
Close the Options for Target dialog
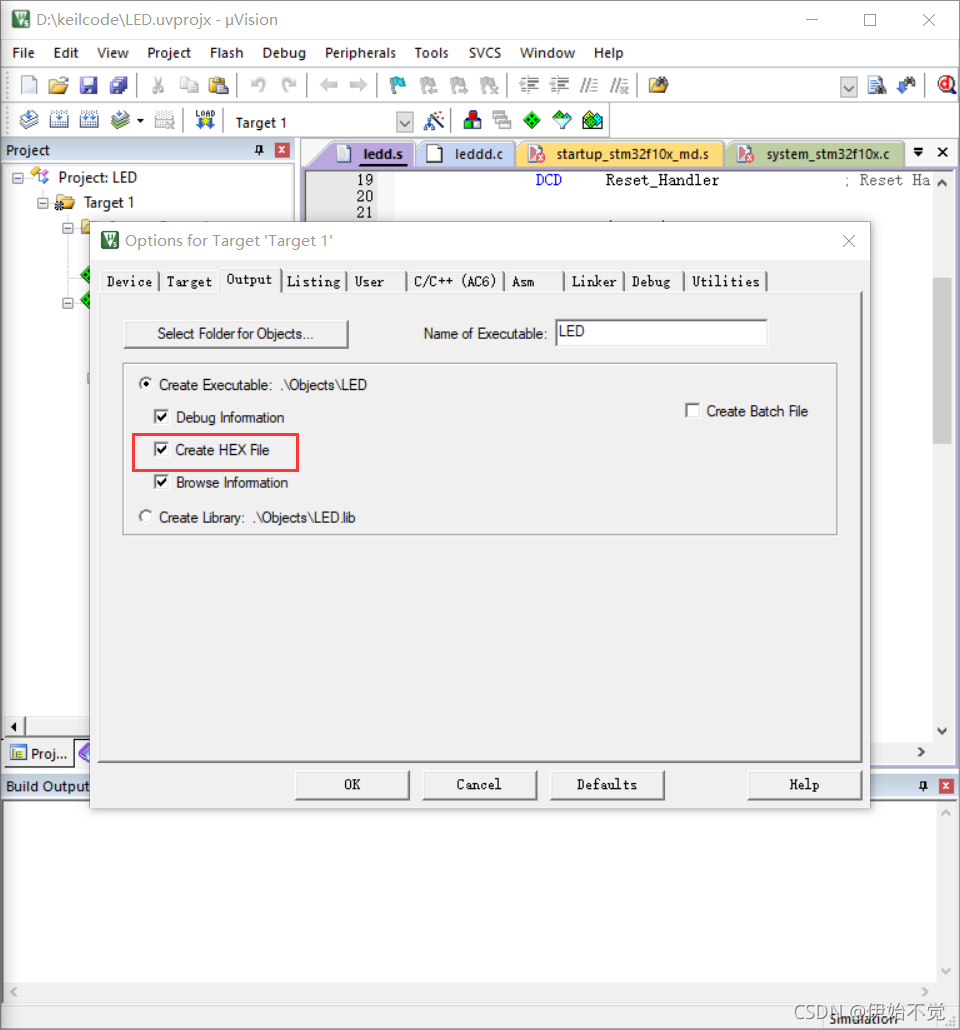click(849, 241)
